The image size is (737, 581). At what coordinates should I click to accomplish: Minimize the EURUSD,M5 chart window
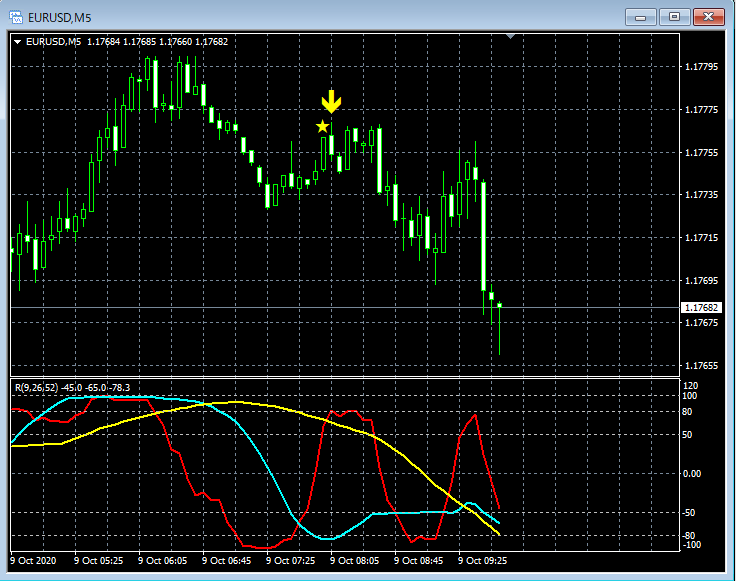pos(640,17)
